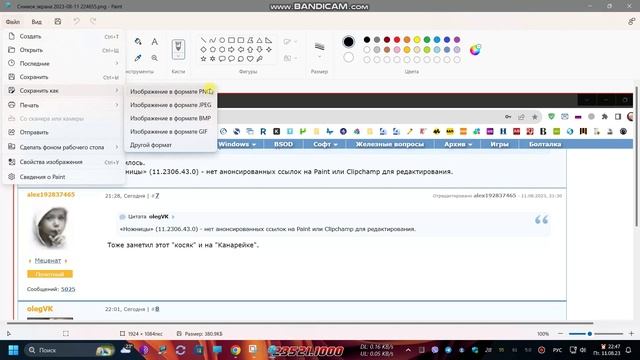Select primary black Color 1

(348, 42)
